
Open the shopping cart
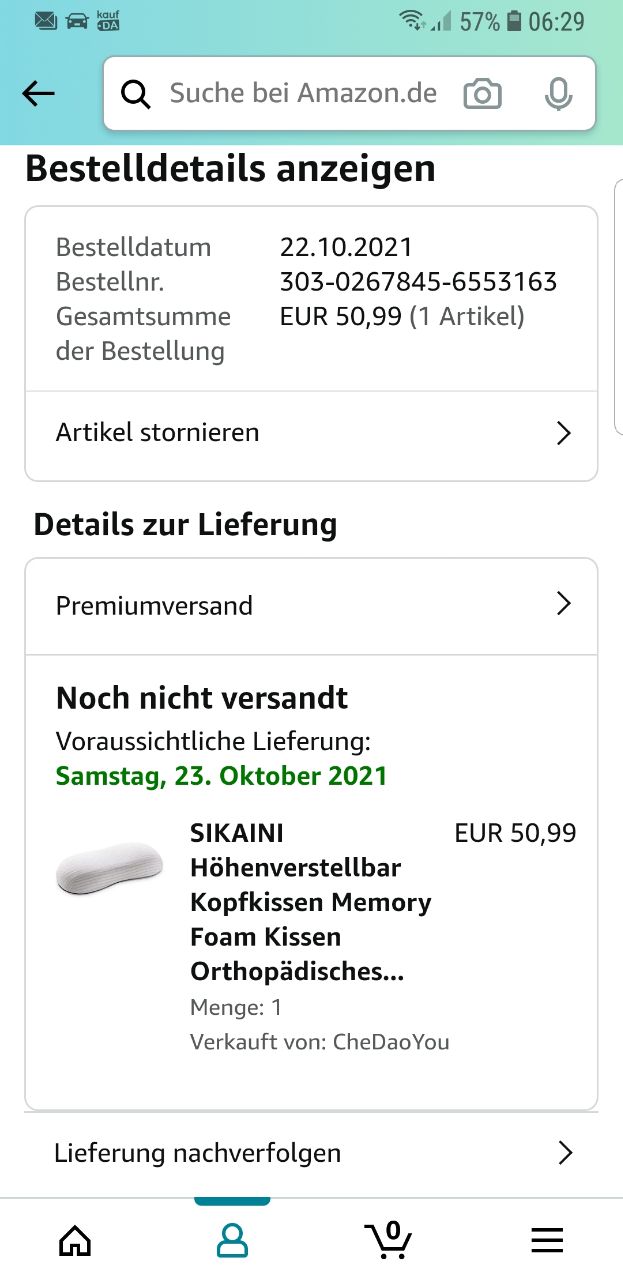pos(388,1239)
